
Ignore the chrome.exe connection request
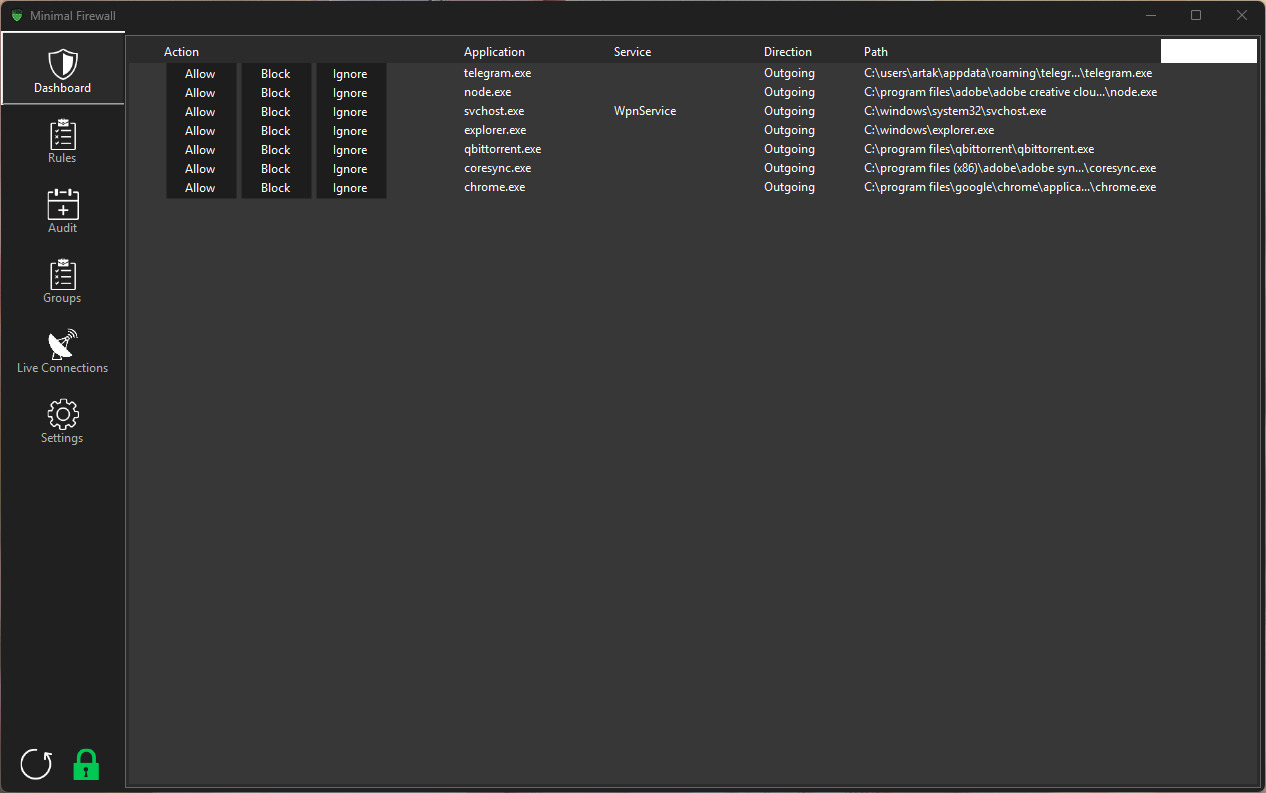[350, 188]
